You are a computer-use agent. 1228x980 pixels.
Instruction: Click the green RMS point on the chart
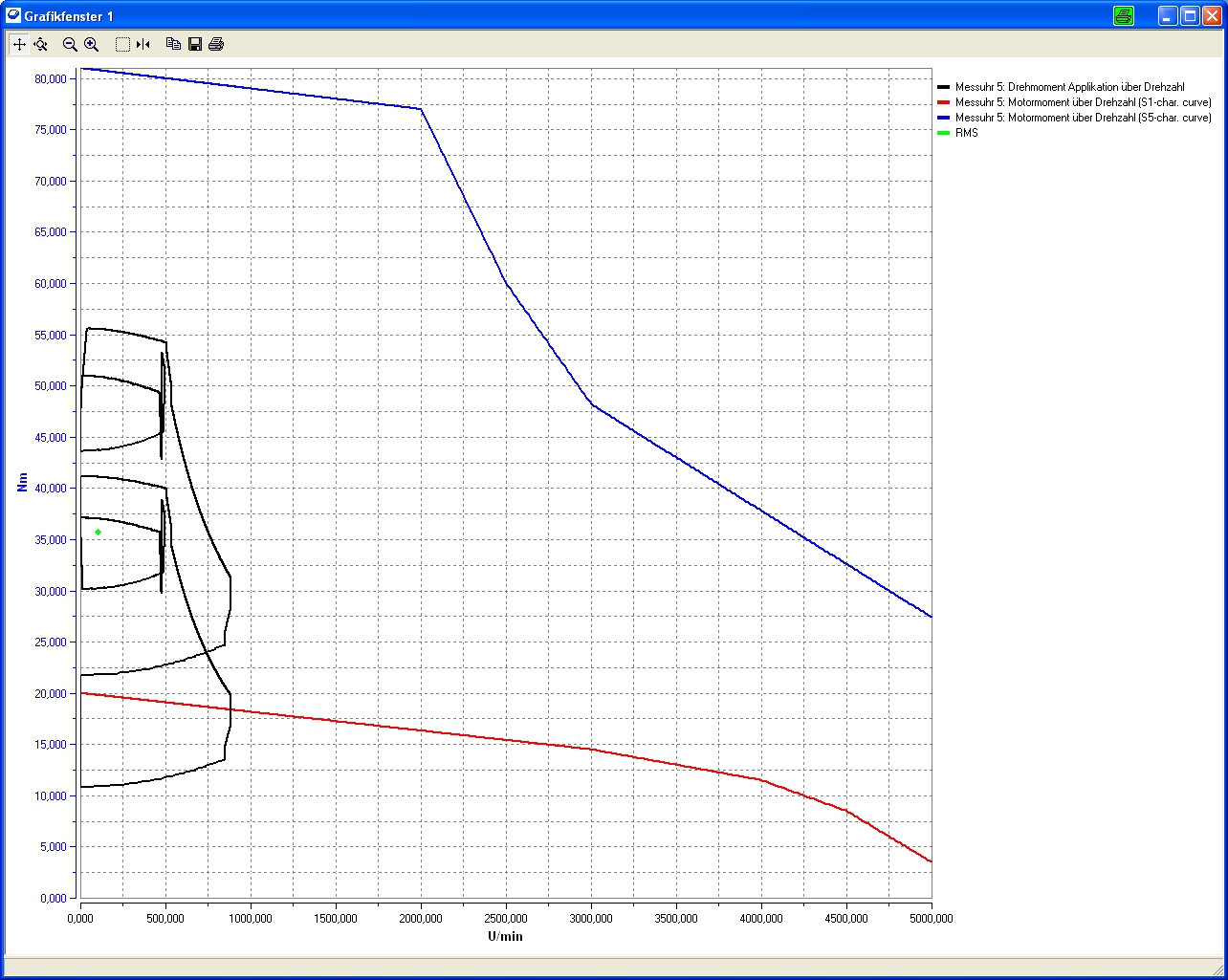point(98,532)
